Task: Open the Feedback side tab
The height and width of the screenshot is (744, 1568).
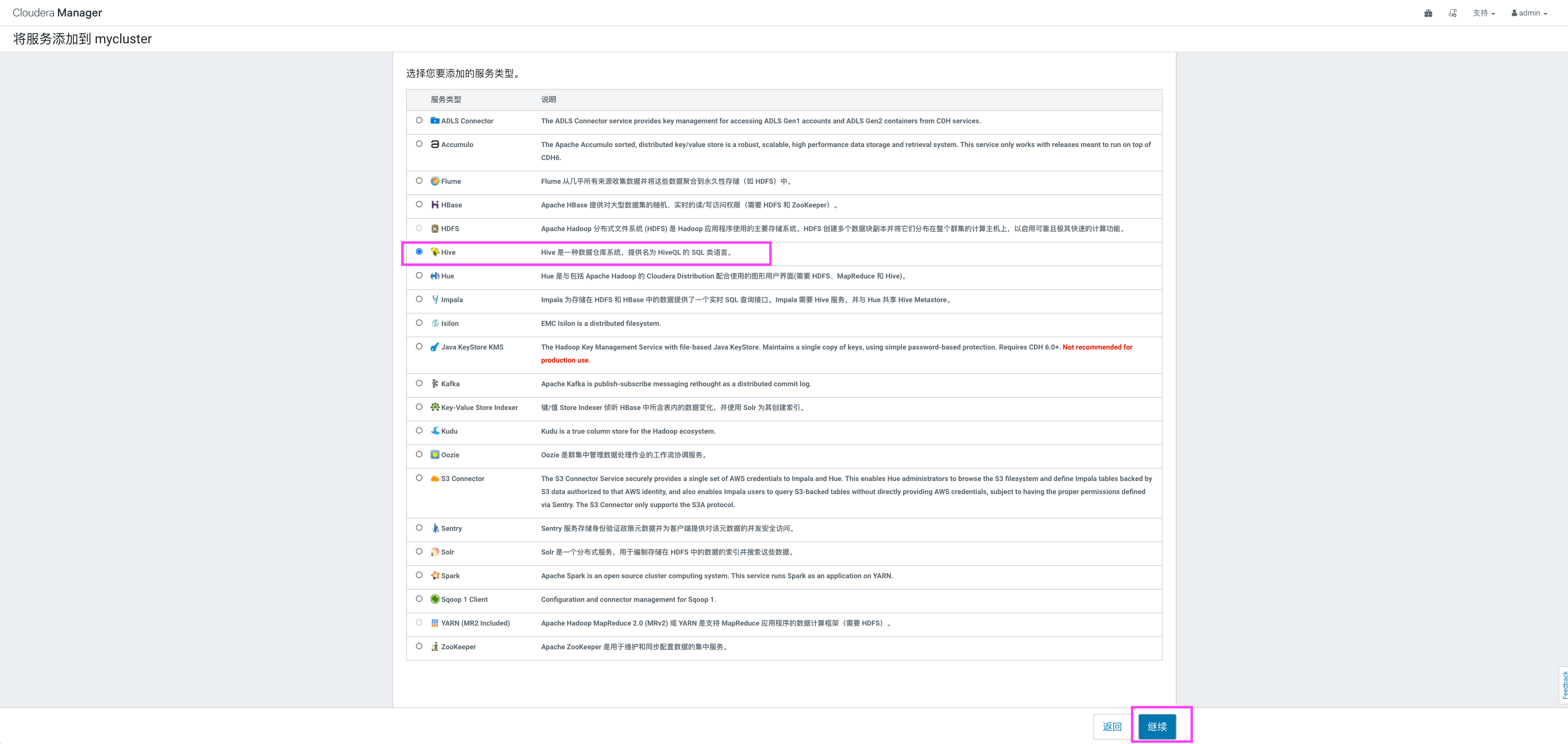Action: tap(1564, 685)
